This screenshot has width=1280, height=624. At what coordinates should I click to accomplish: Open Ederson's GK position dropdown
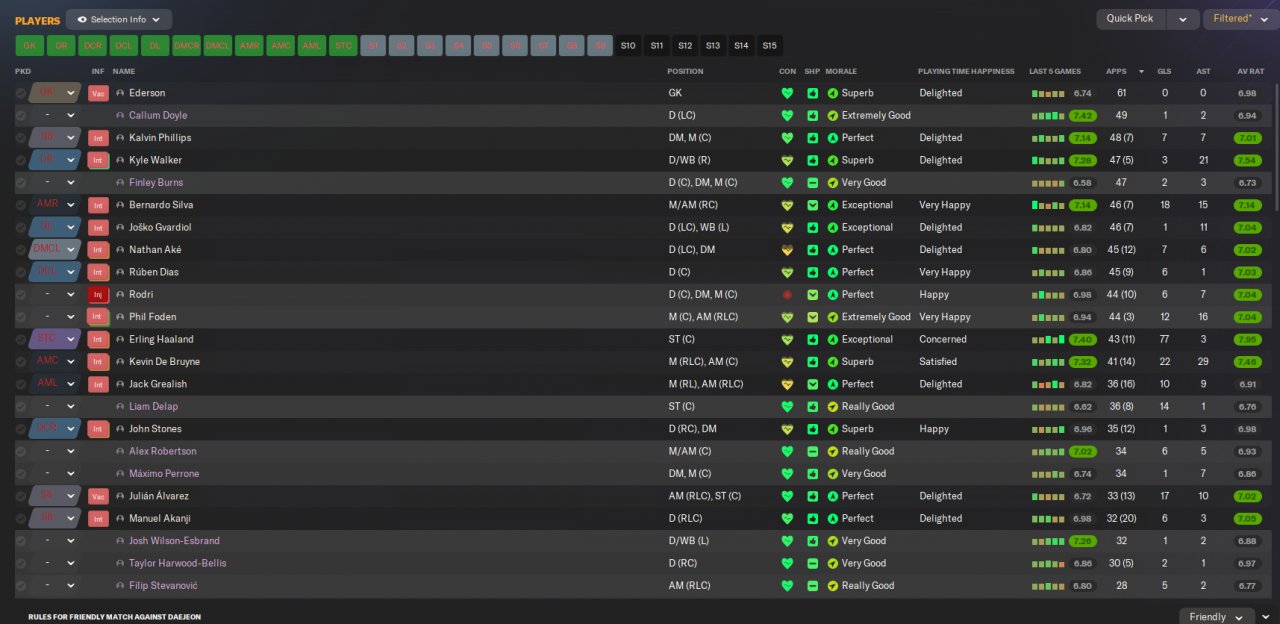pyautogui.click(x=55, y=93)
